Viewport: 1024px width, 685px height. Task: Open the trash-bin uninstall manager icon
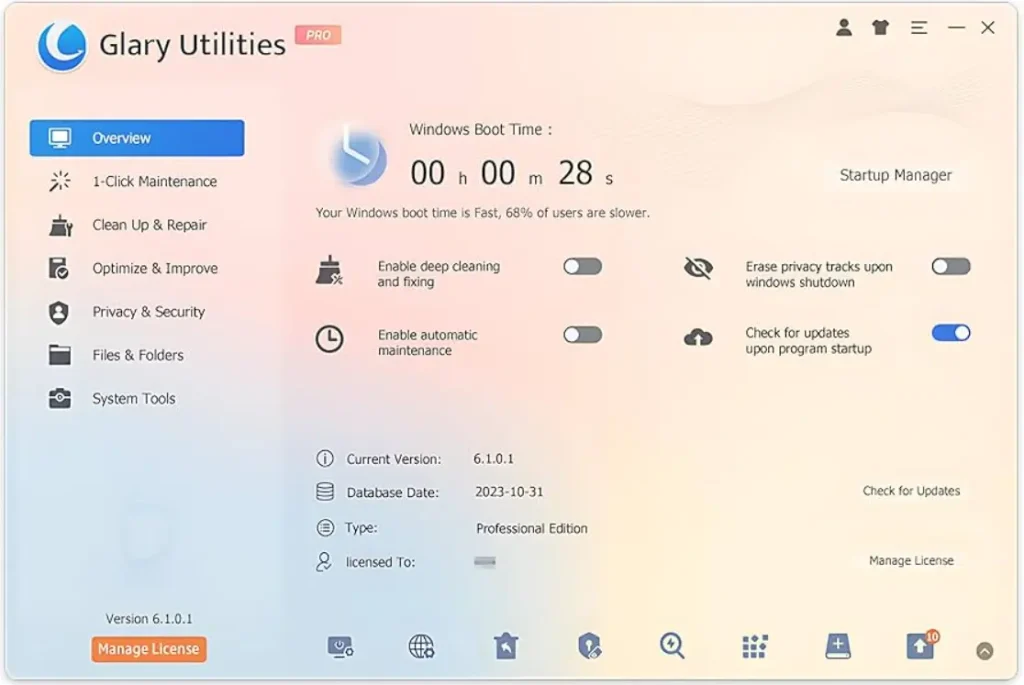point(506,646)
